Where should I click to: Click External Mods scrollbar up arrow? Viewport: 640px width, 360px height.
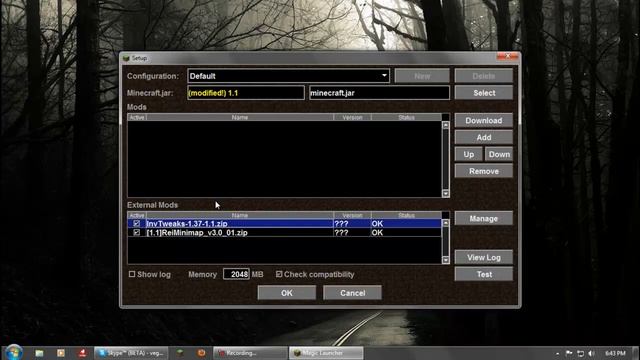click(x=446, y=223)
